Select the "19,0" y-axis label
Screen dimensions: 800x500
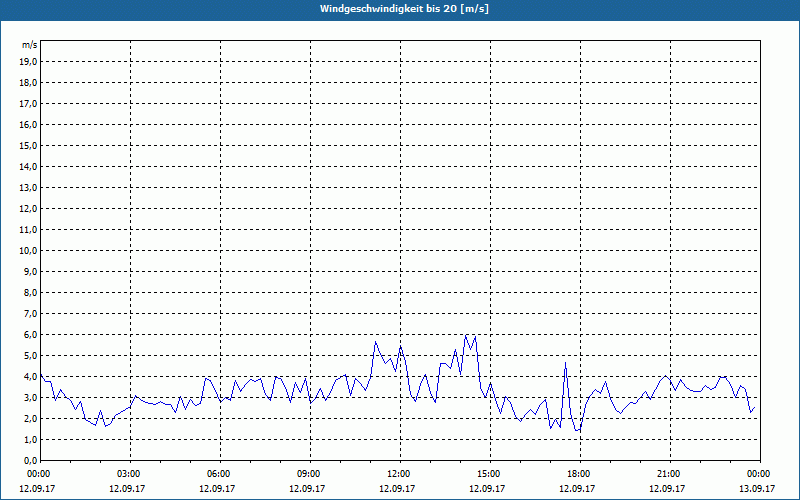point(28,62)
